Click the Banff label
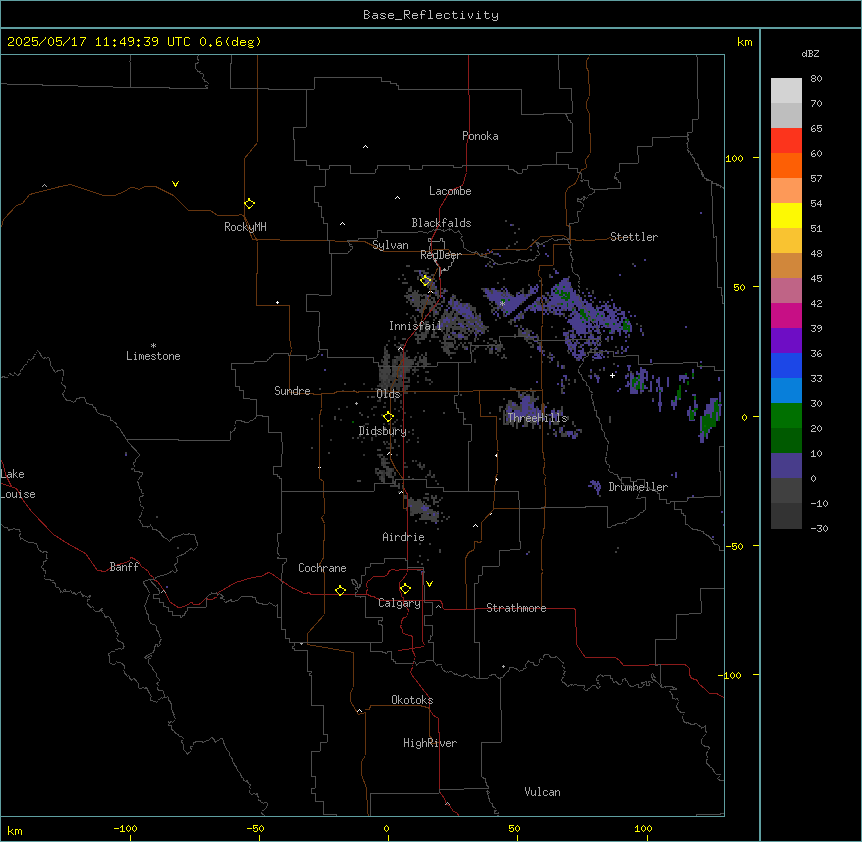Image resolution: width=862 pixels, height=842 pixels. (x=124, y=567)
